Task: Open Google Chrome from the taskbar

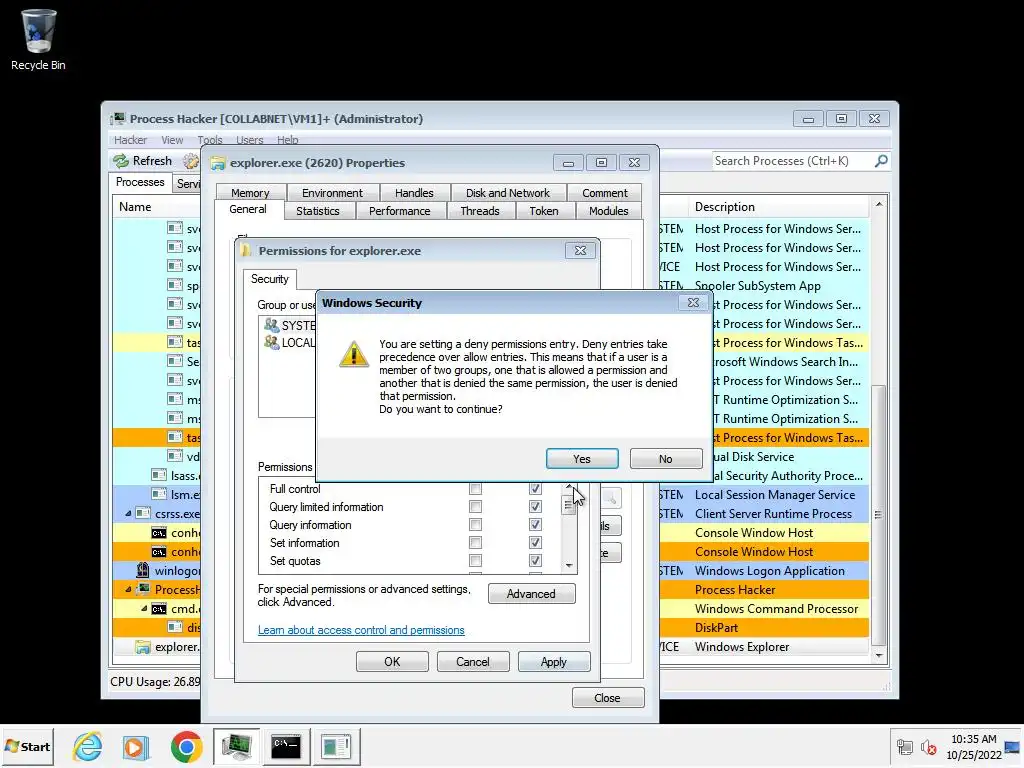Action: [x=186, y=746]
